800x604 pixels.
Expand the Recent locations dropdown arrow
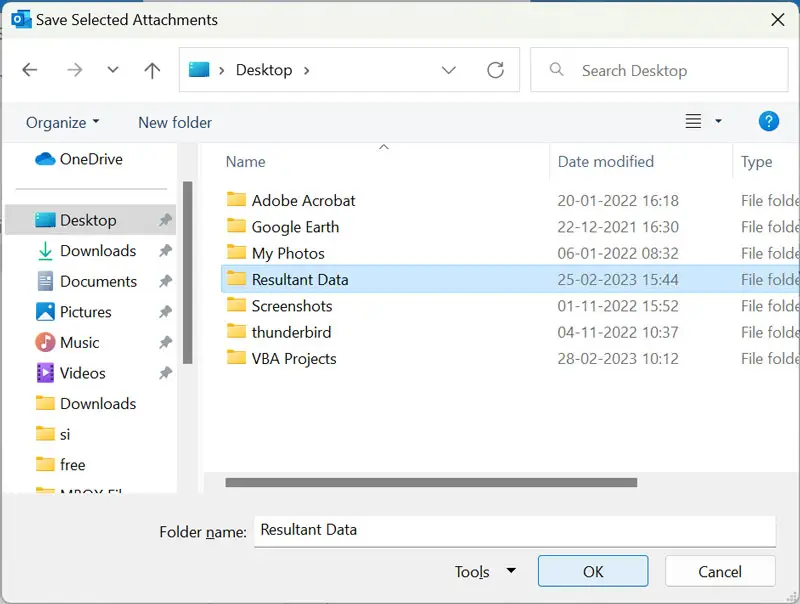click(113, 70)
